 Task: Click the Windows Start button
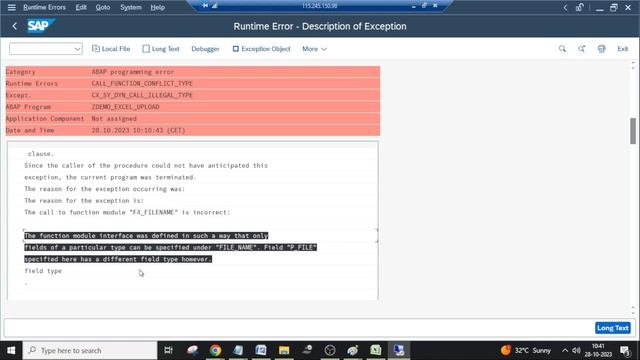pos(11,350)
